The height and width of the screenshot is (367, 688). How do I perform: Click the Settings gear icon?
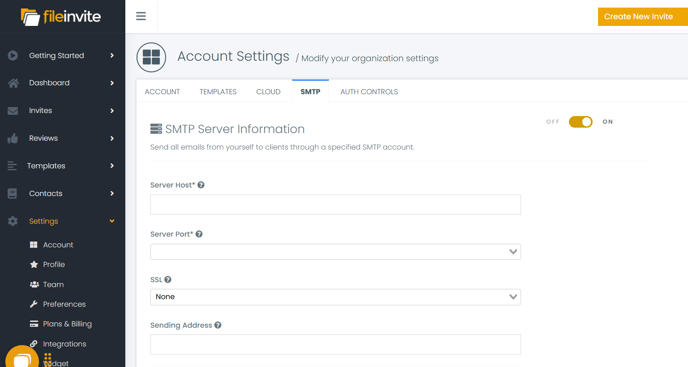pos(13,221)
